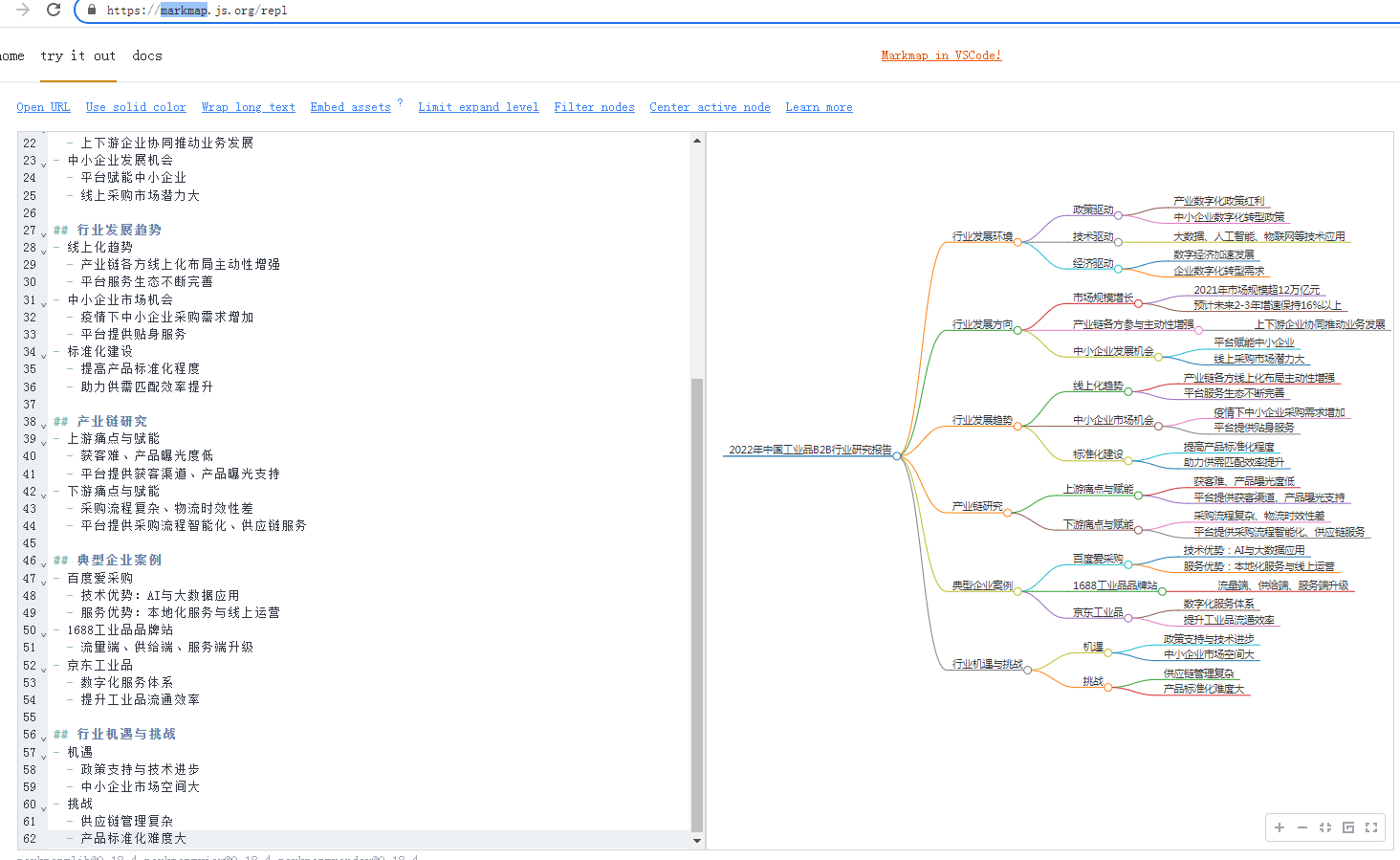Click the 1688工业品品牌站 node label
The image size is (1400, 860).
[x=1114, y=585]
